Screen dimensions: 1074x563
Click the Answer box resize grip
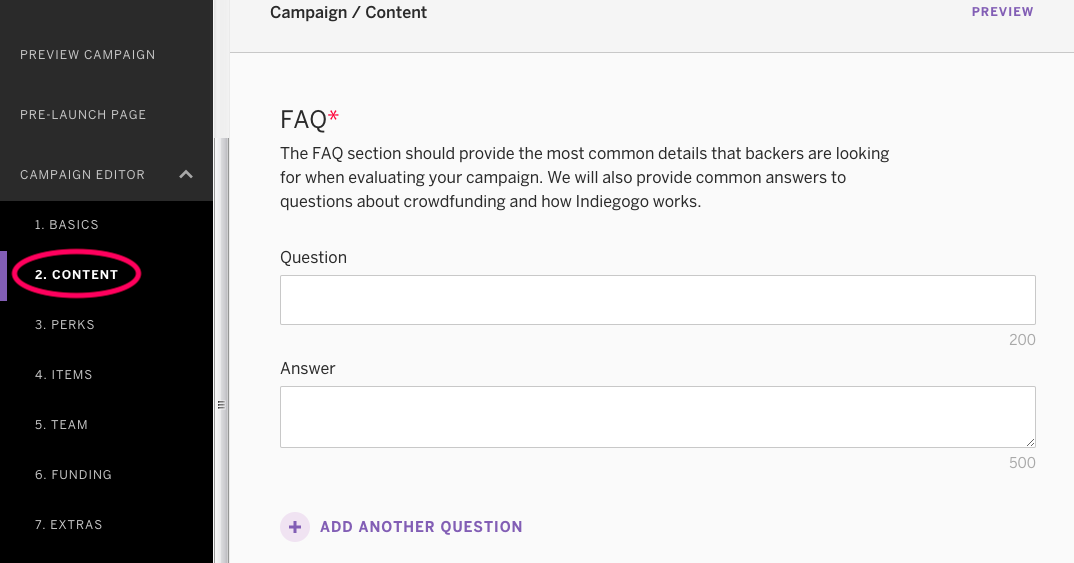(x=1030, y=442)
